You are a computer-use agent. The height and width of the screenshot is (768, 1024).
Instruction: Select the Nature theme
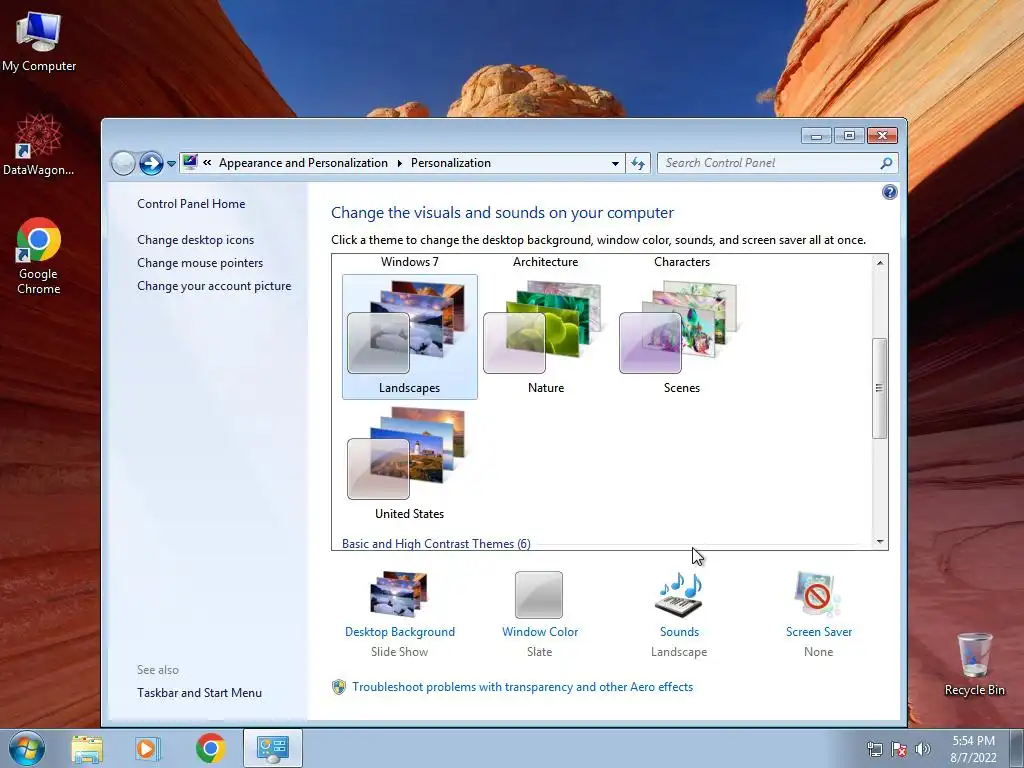[545, 337]
